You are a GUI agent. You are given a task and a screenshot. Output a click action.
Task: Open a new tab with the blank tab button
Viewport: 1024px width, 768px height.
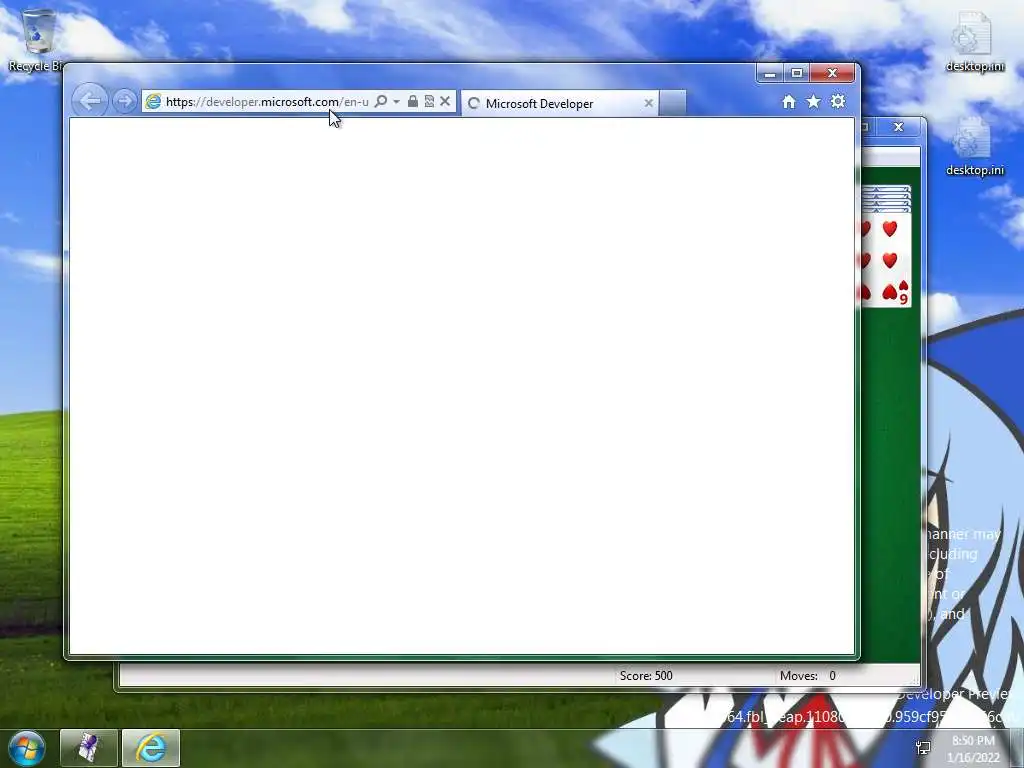[x=673, y=103]
